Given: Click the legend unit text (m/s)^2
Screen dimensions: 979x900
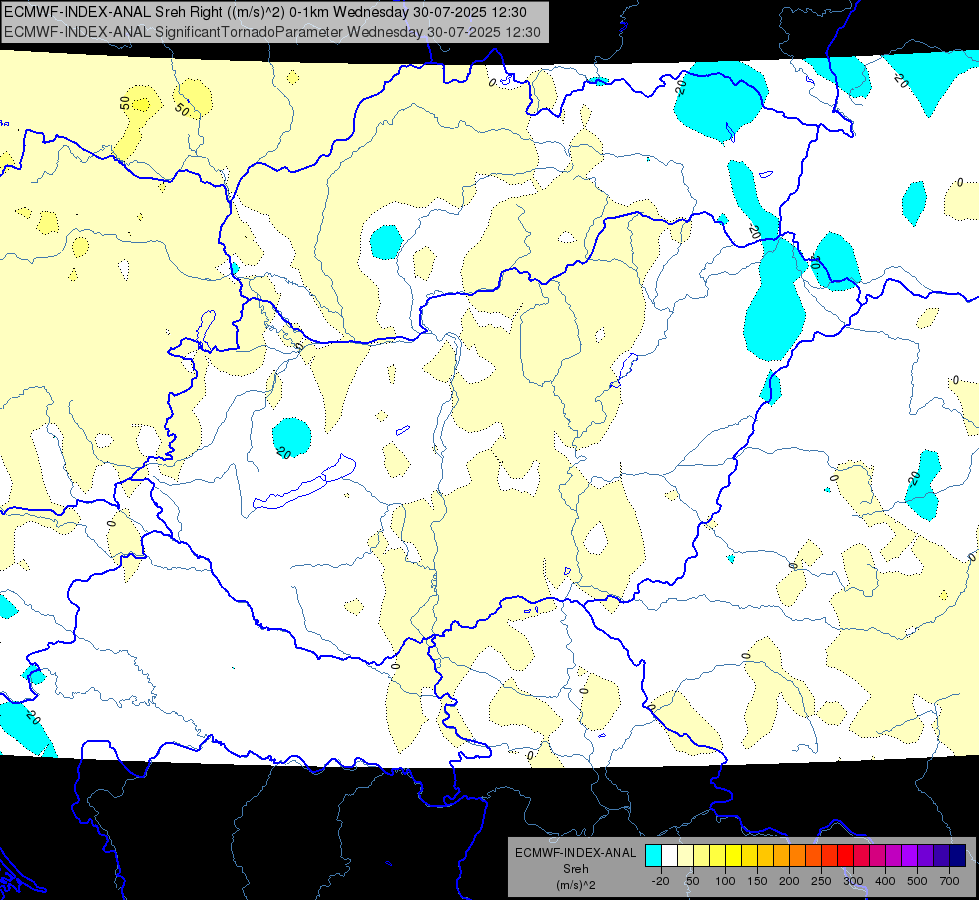Looking at the screenshot, I should click(576, 885).
